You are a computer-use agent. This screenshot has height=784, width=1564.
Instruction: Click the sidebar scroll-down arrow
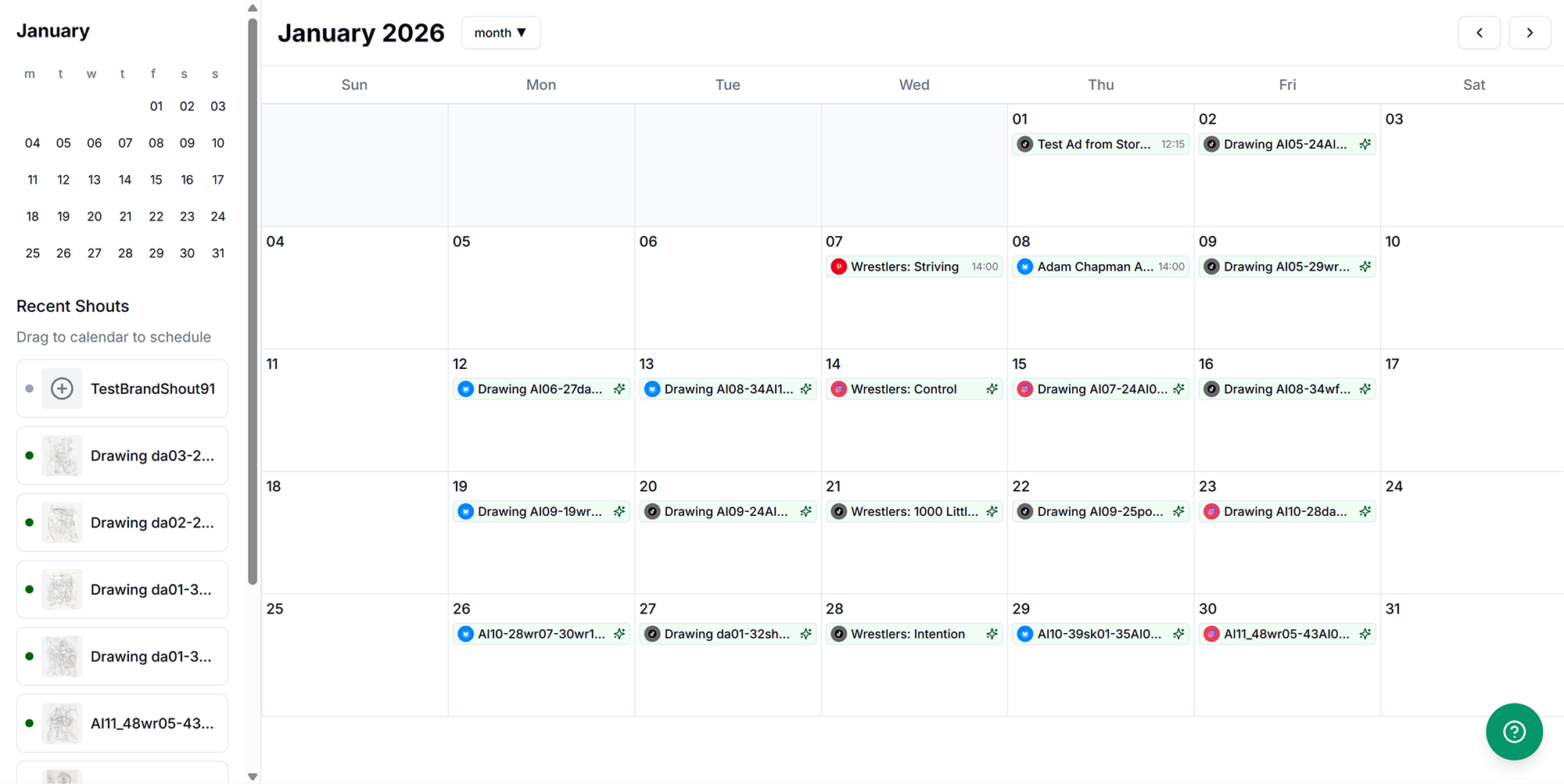(253, 776)
